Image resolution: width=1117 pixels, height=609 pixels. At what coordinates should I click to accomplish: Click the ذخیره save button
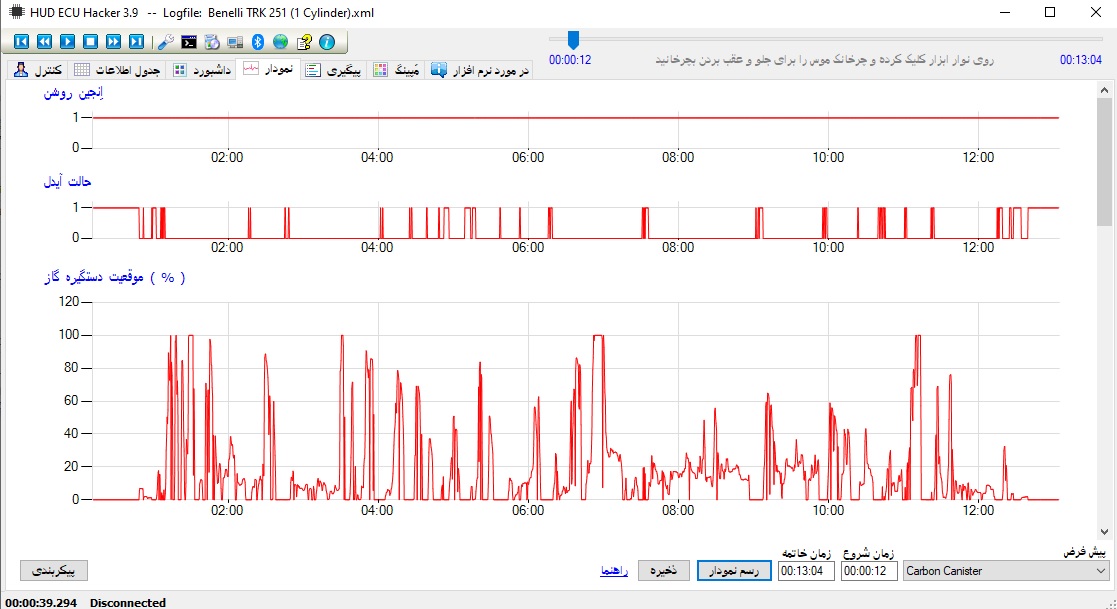click(663, 571)
